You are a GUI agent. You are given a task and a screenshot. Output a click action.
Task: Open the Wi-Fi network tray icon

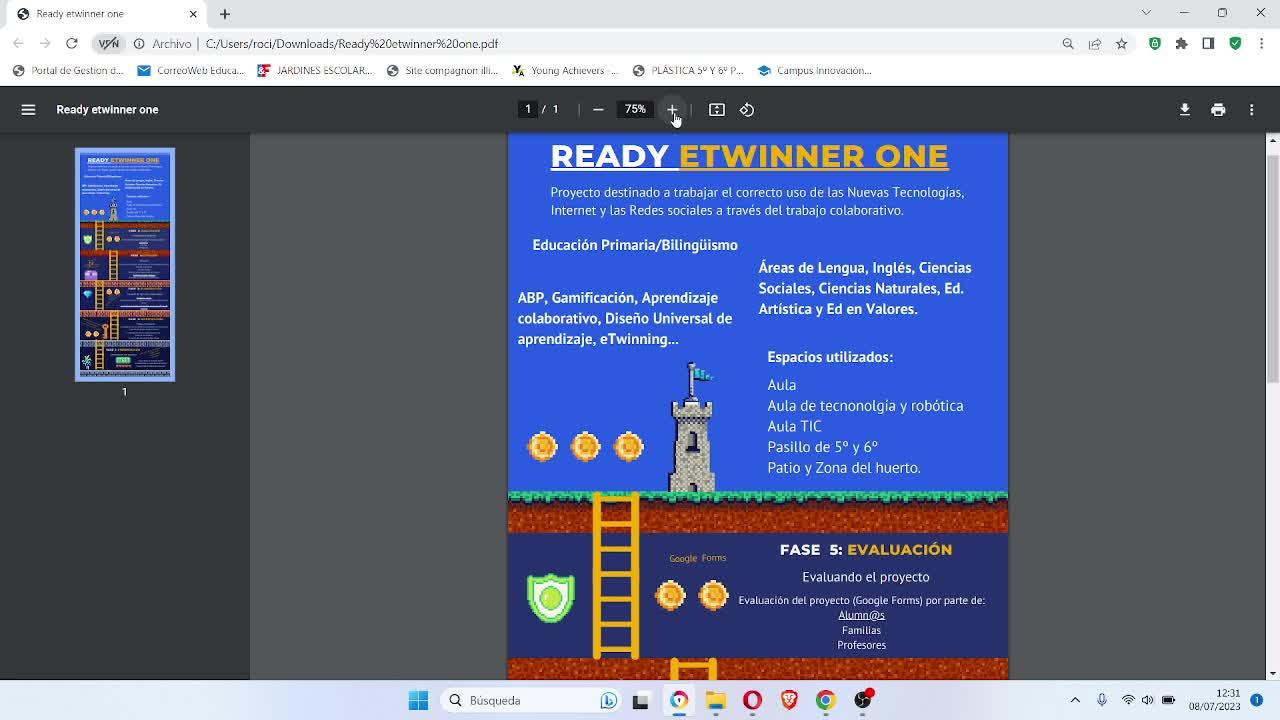1128,700
